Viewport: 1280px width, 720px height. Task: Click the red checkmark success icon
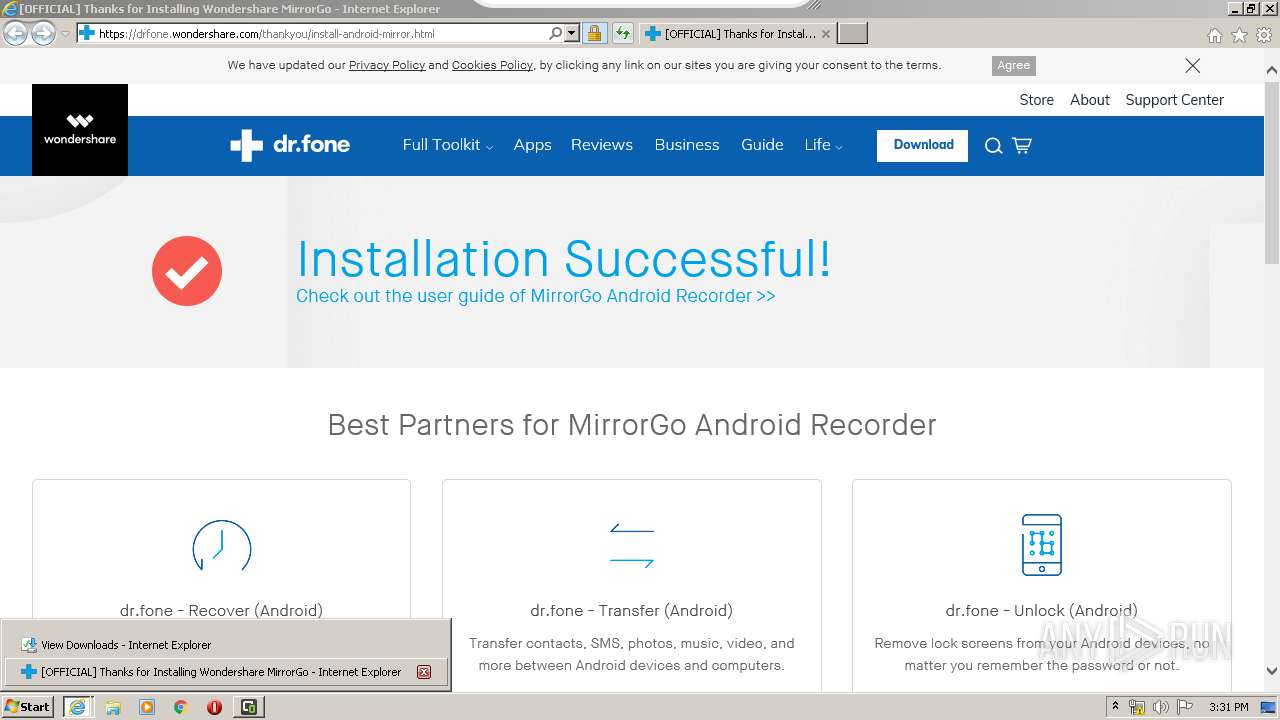tap(187, 271)
